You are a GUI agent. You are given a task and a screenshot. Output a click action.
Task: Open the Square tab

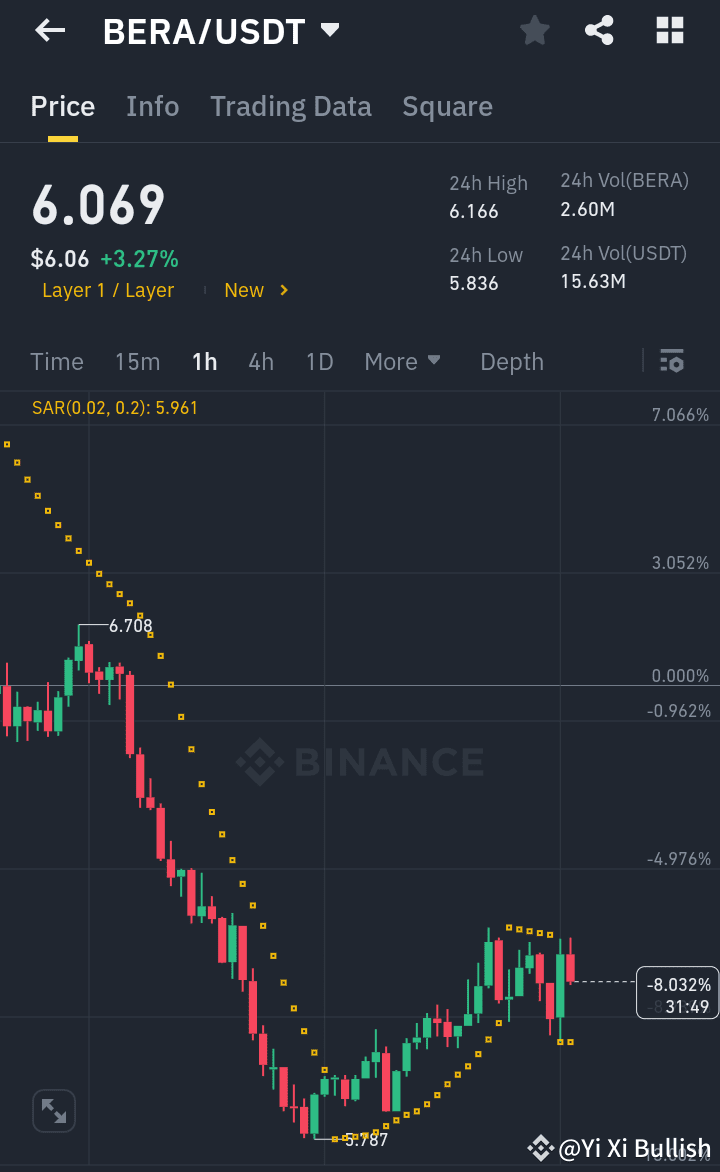447,106
